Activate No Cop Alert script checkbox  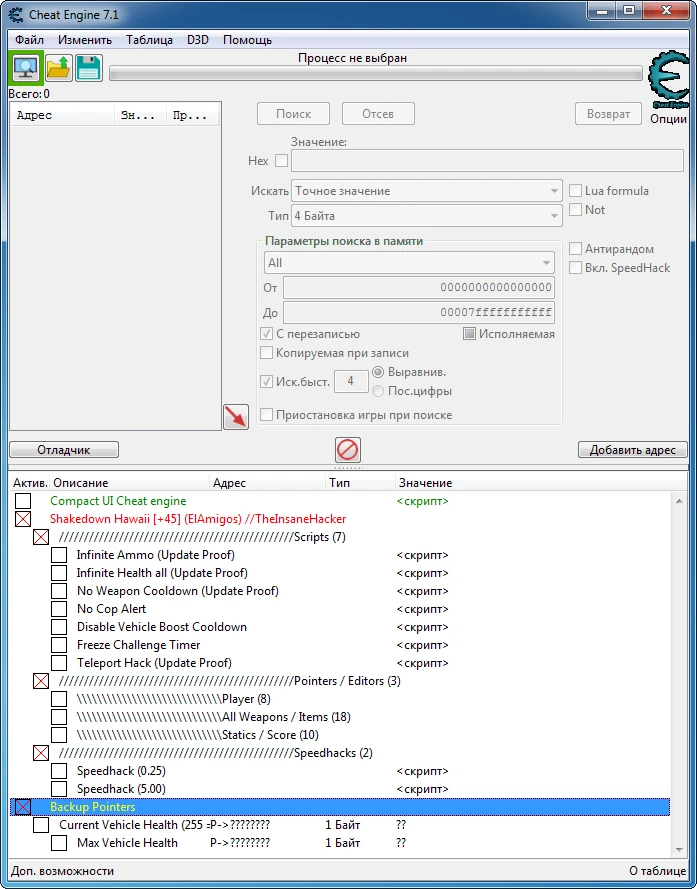(x=59, y=609)
